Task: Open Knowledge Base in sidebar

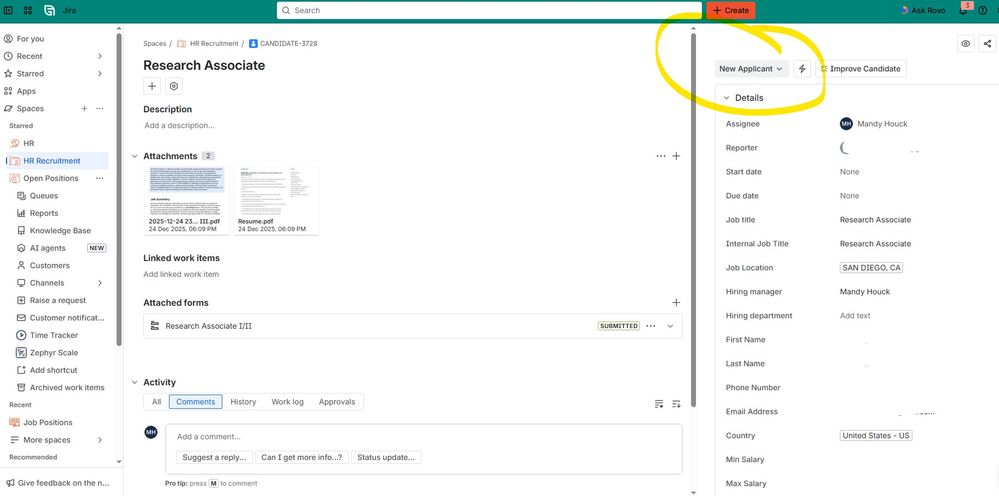Action: (60, 230)
